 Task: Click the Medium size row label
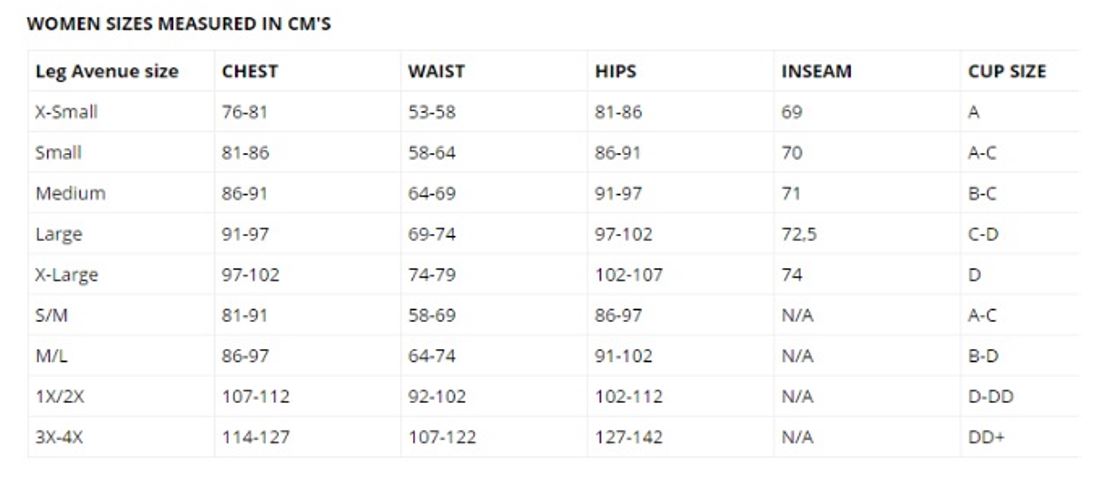[x=70, y=194]
